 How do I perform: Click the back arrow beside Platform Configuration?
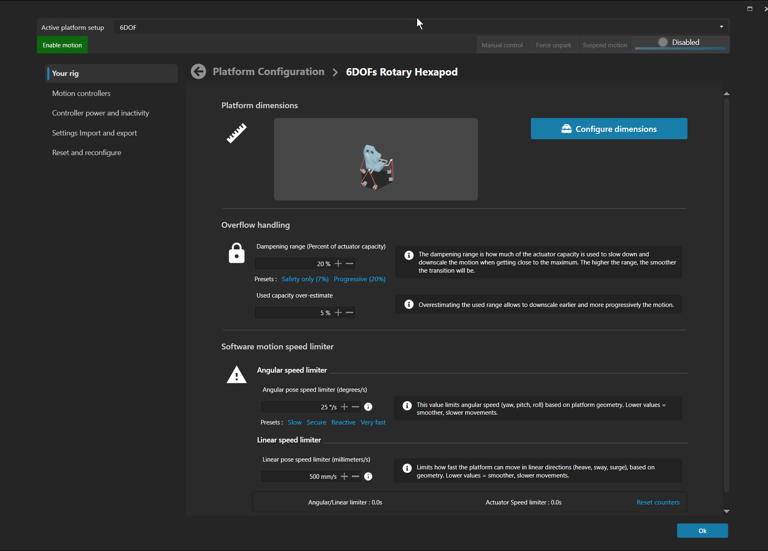pos(198,72)
